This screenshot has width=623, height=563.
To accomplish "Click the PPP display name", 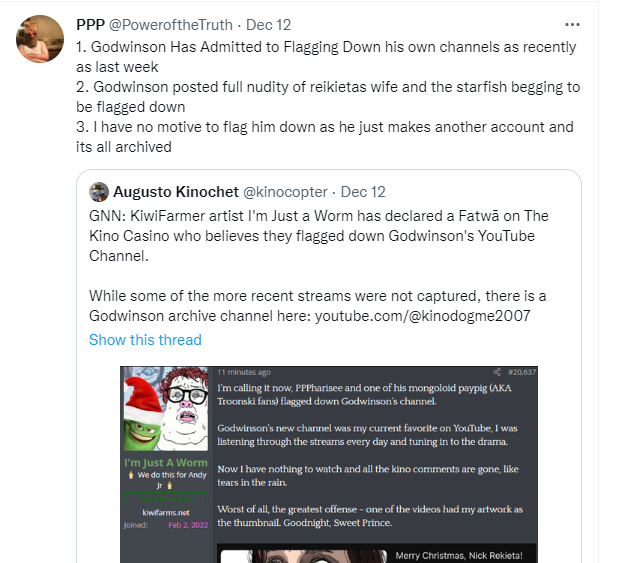I will 90,25.
